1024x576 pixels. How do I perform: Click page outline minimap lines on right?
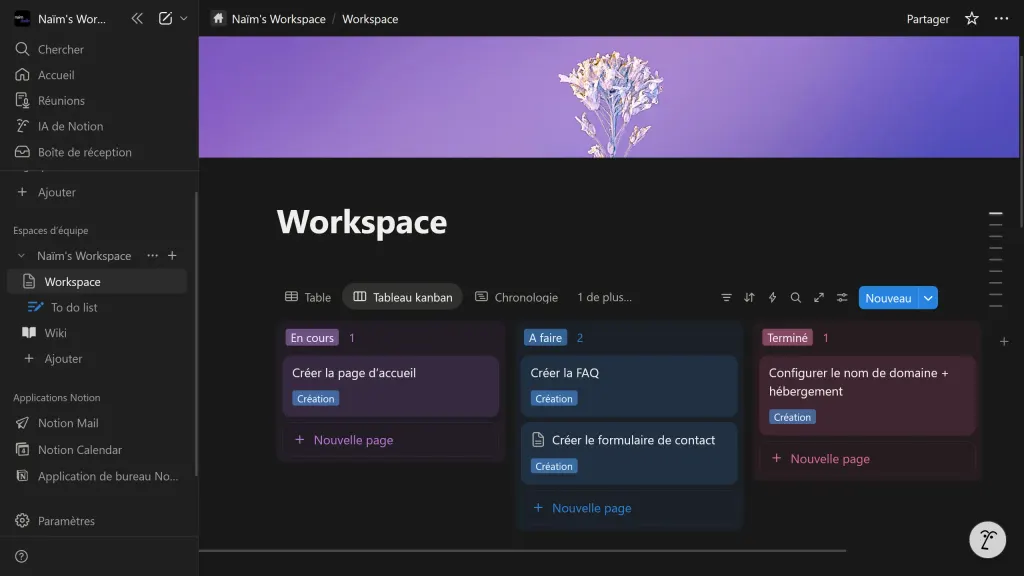coord(995,259)
